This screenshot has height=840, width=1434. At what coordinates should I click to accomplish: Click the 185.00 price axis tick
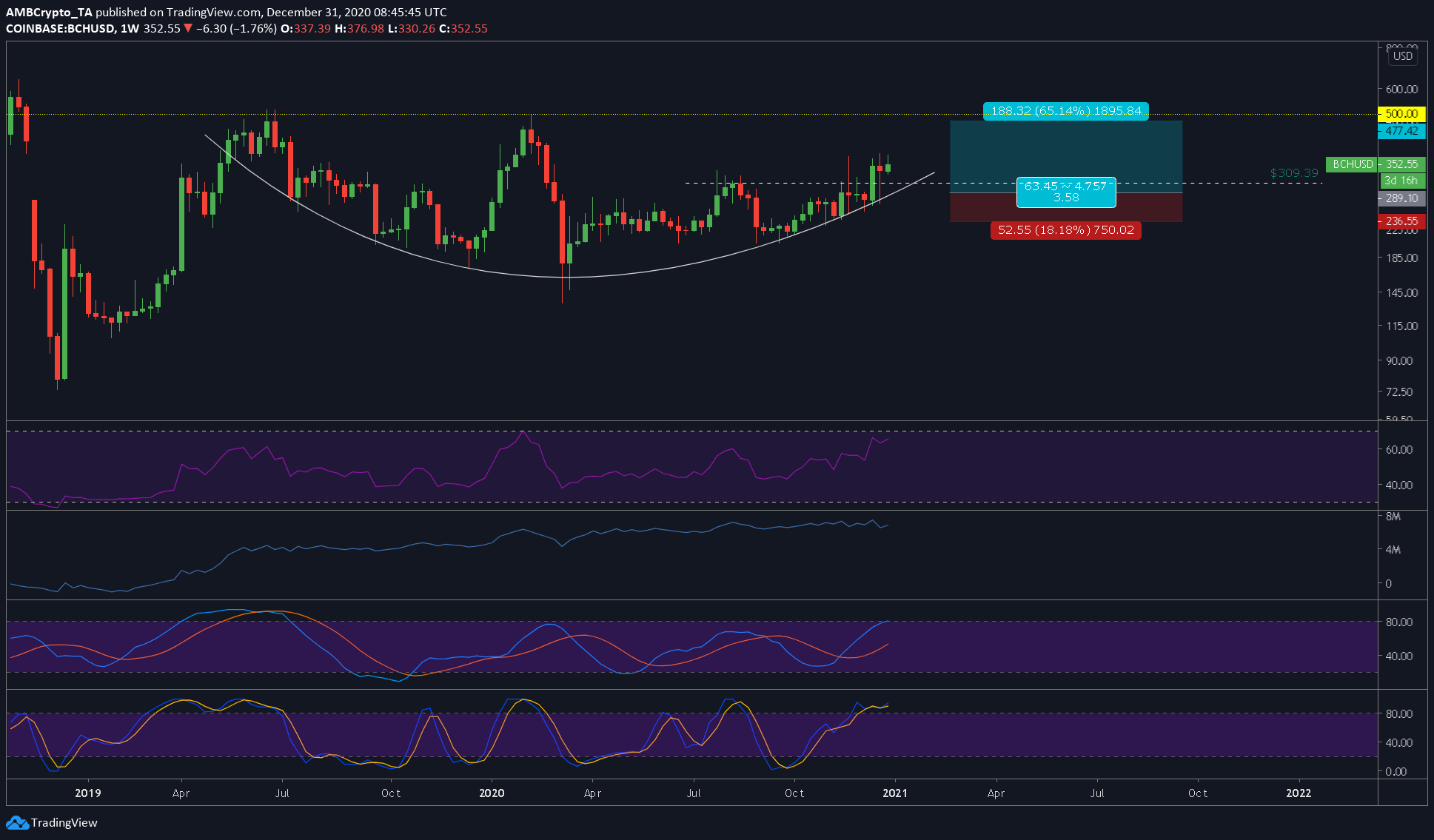(x=1401, y=258)
